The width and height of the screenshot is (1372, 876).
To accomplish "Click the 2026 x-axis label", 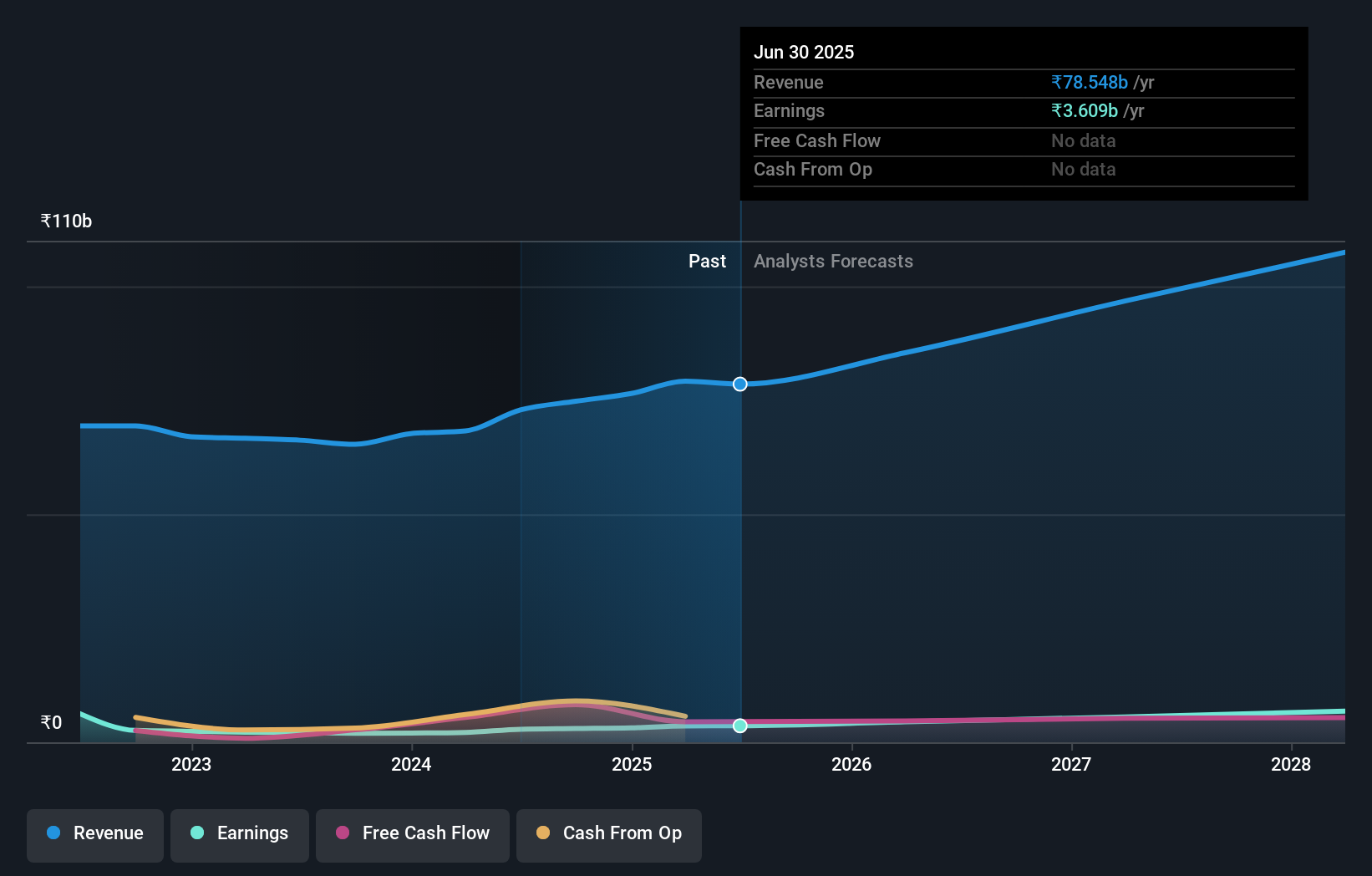I will [851, 764].
